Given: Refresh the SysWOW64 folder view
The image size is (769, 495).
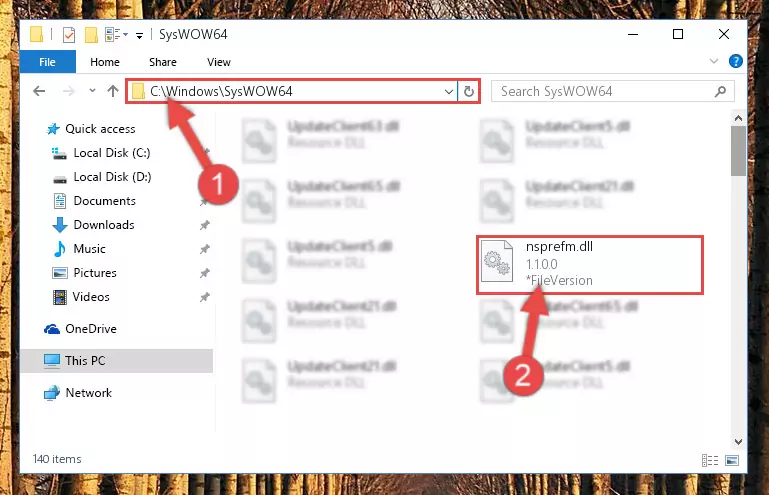Looking at the screenshot, I should 469,91.
